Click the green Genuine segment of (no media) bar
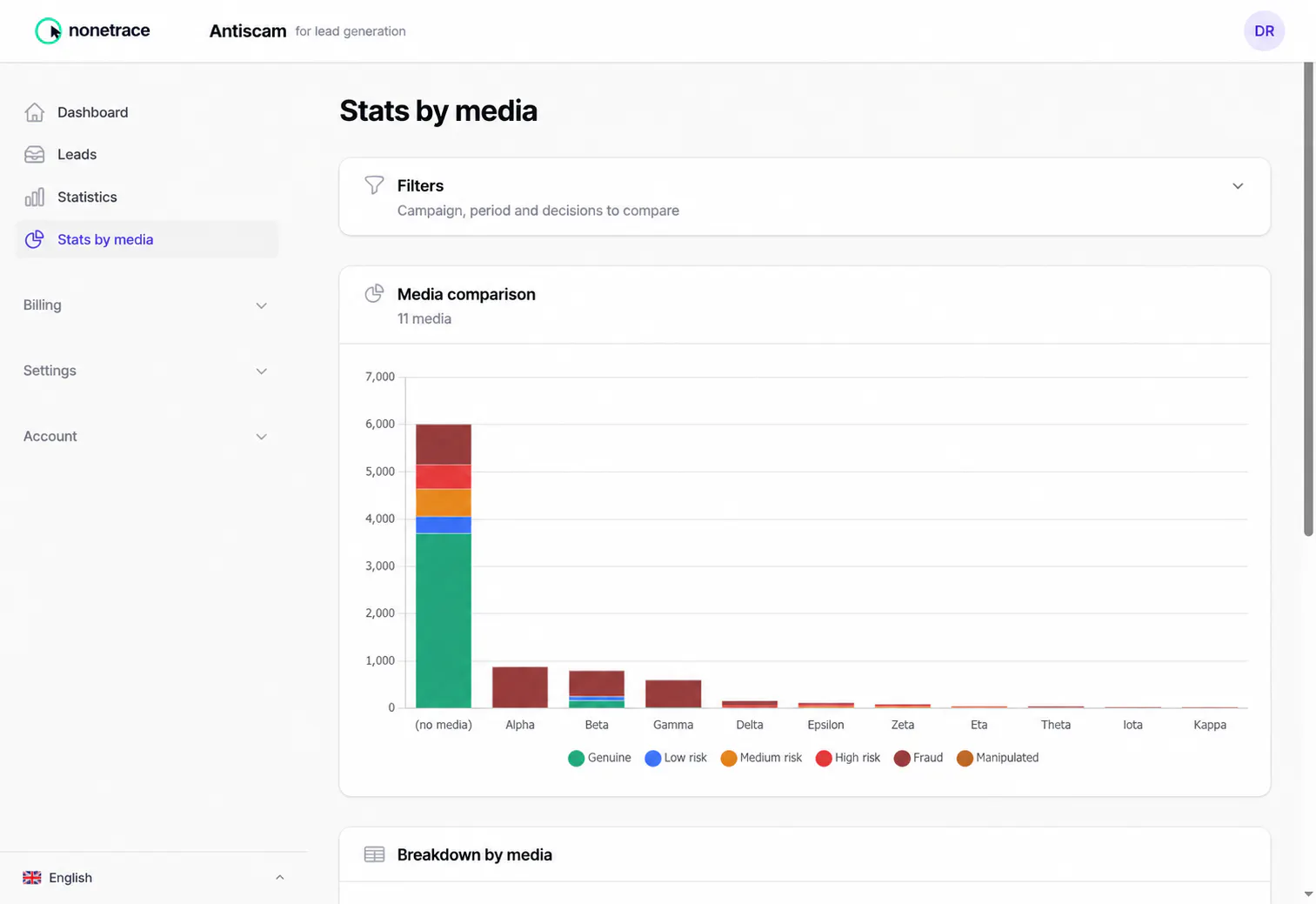Viewport: 1316px width, 904px height. (x=444, y=620)
